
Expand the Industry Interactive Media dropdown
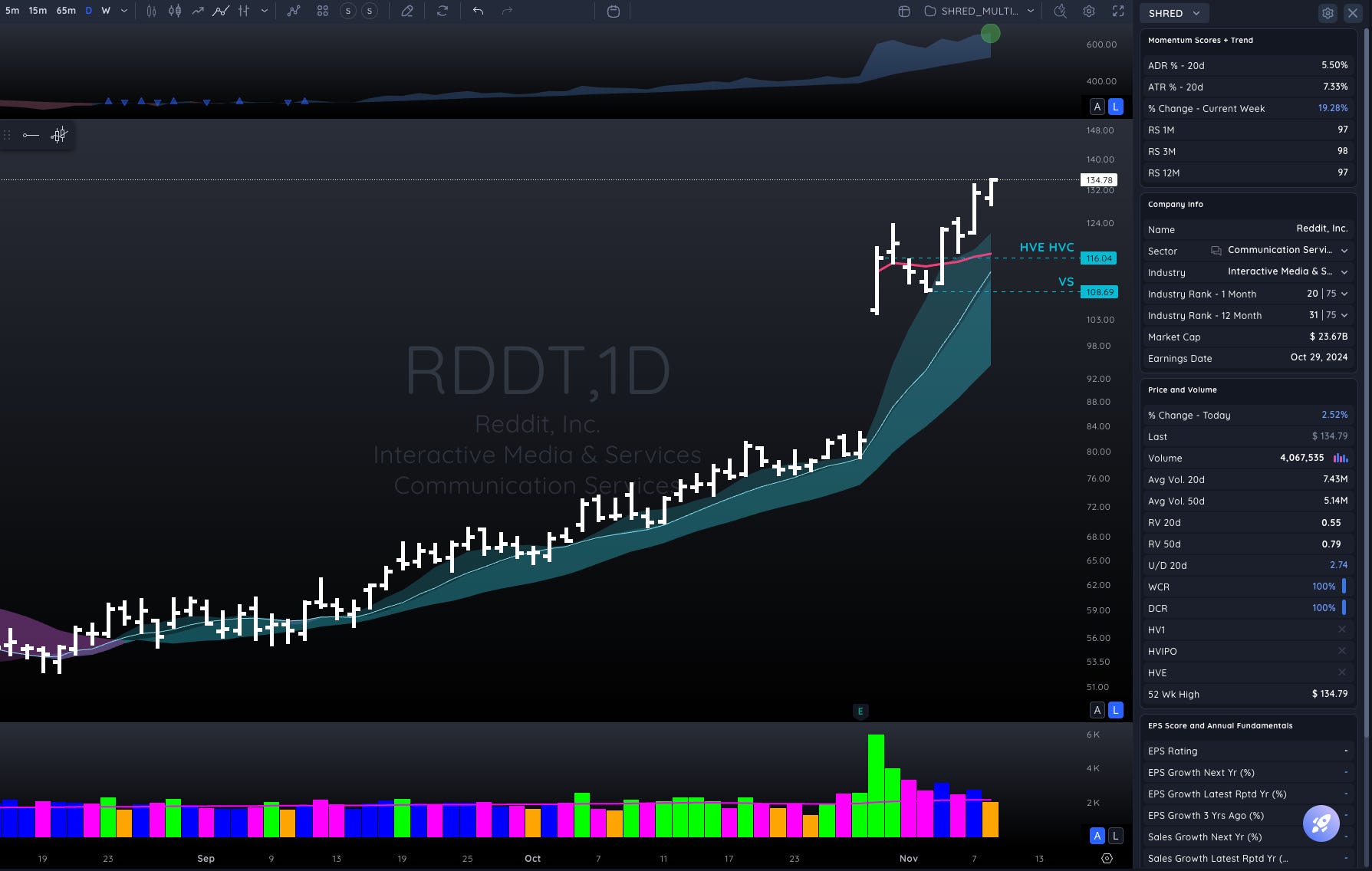[1344, 272]
